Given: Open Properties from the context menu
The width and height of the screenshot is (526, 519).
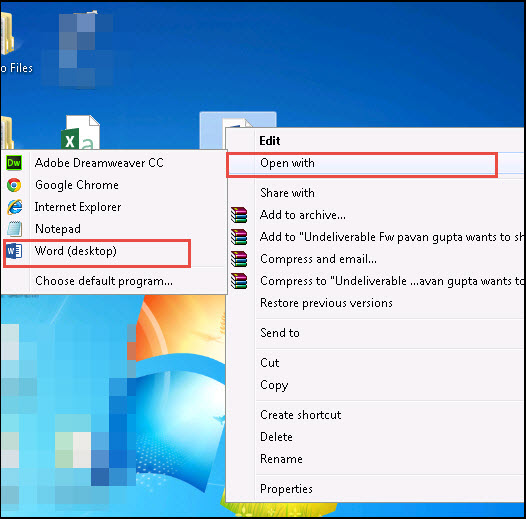Looking at the screenshot, I should click(375, 489).
